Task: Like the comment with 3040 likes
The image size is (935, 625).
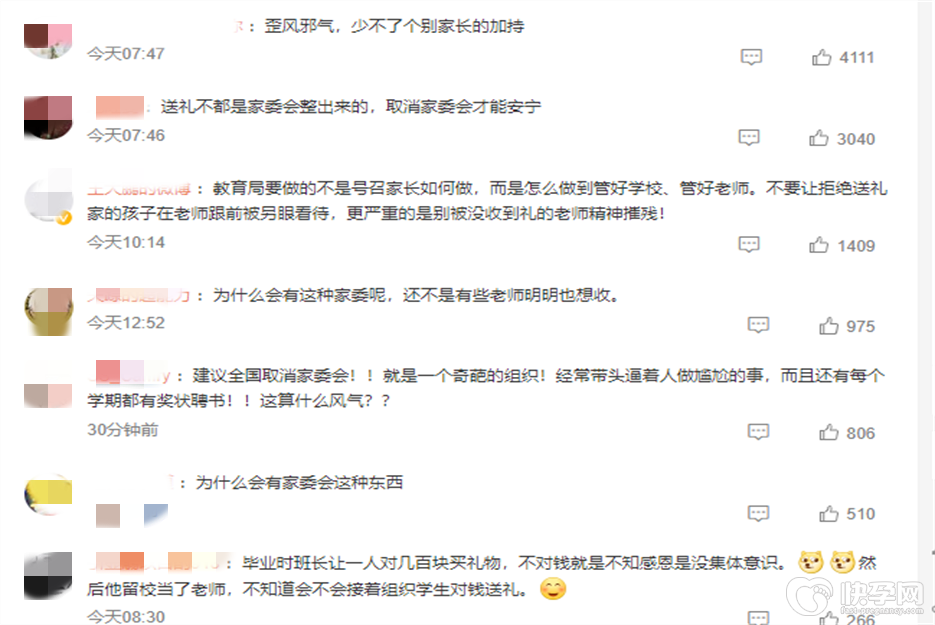Action: coord(819,138)
